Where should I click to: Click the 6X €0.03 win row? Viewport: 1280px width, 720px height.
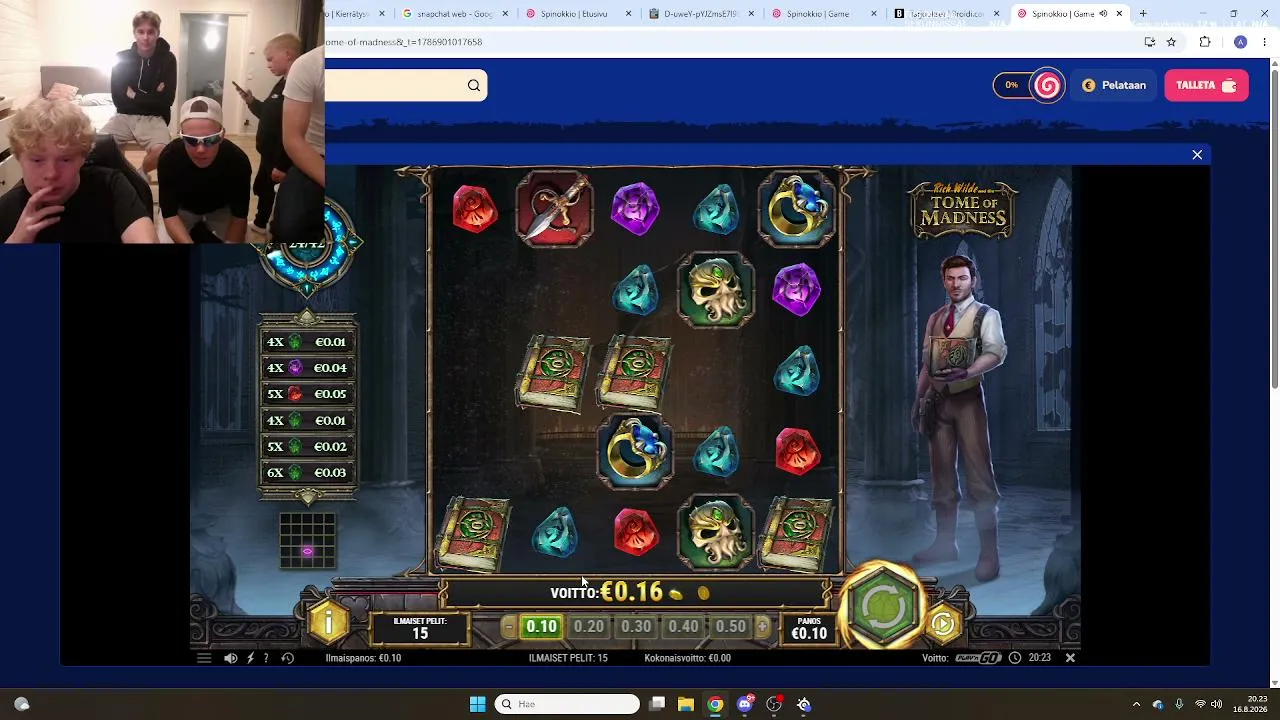click(x=307, y=473)
